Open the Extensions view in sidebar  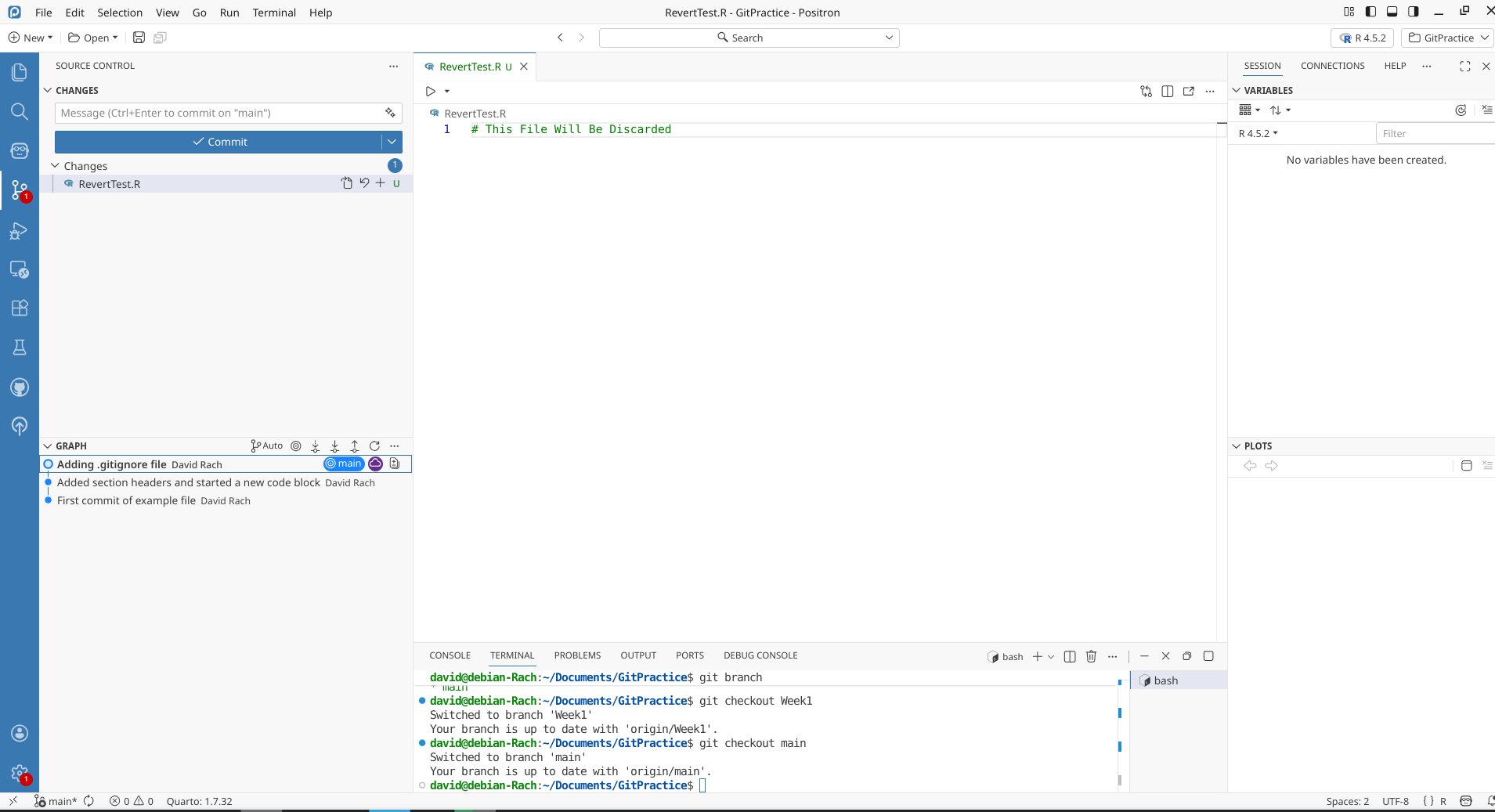pos(20,308)
